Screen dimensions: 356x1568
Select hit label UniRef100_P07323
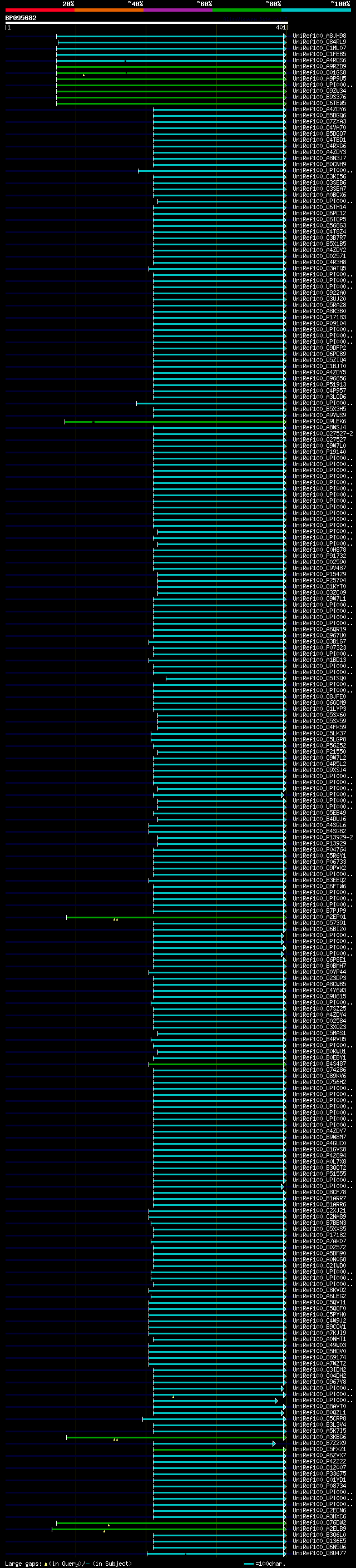(x=319, y=647)
